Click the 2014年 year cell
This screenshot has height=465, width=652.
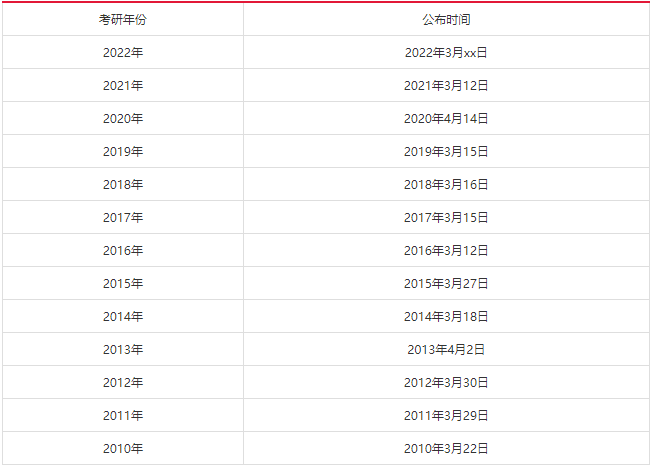pyautogui.click(x=123, y=317)
